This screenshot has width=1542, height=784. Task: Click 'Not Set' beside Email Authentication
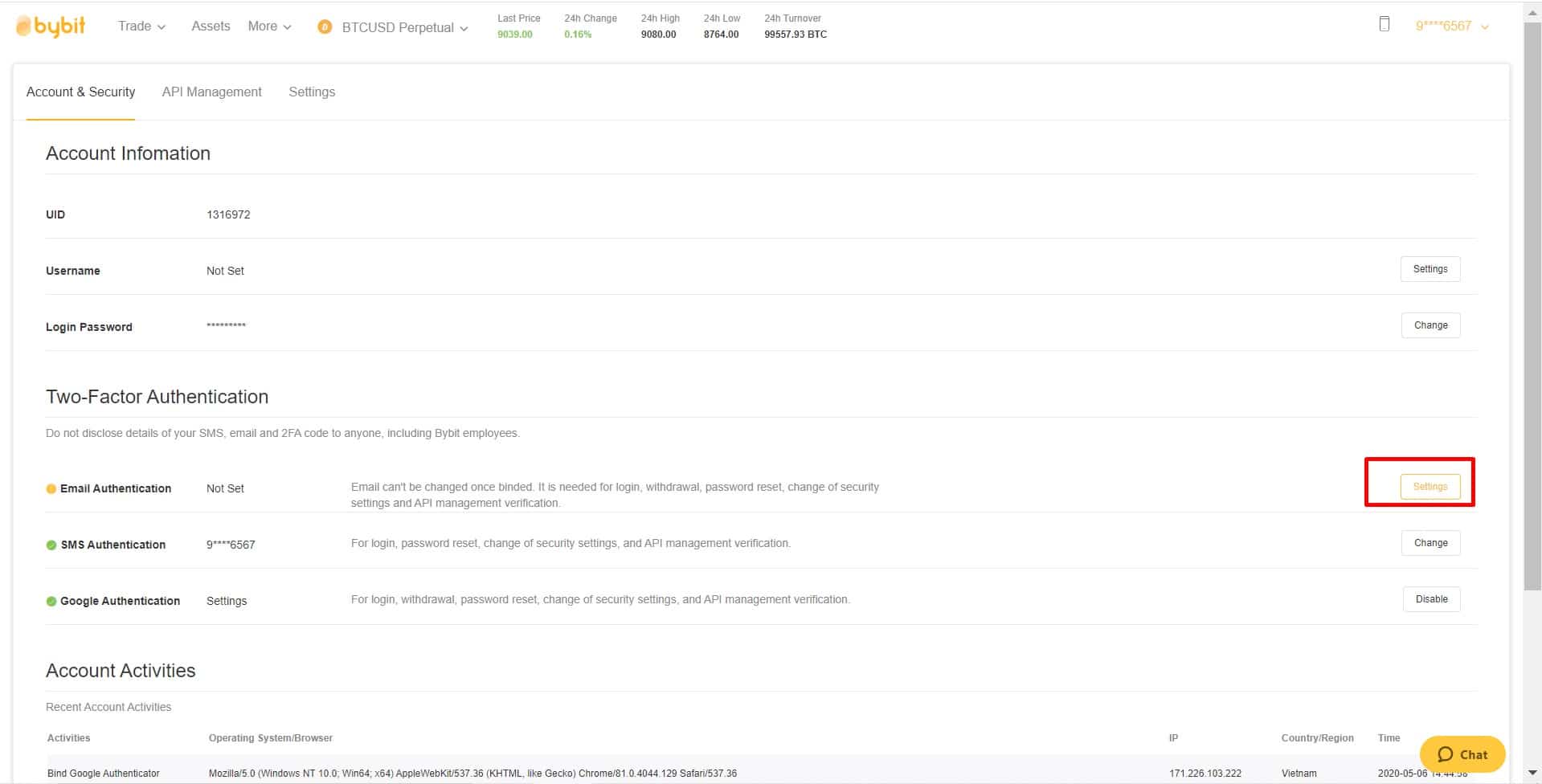coord(225,488)
